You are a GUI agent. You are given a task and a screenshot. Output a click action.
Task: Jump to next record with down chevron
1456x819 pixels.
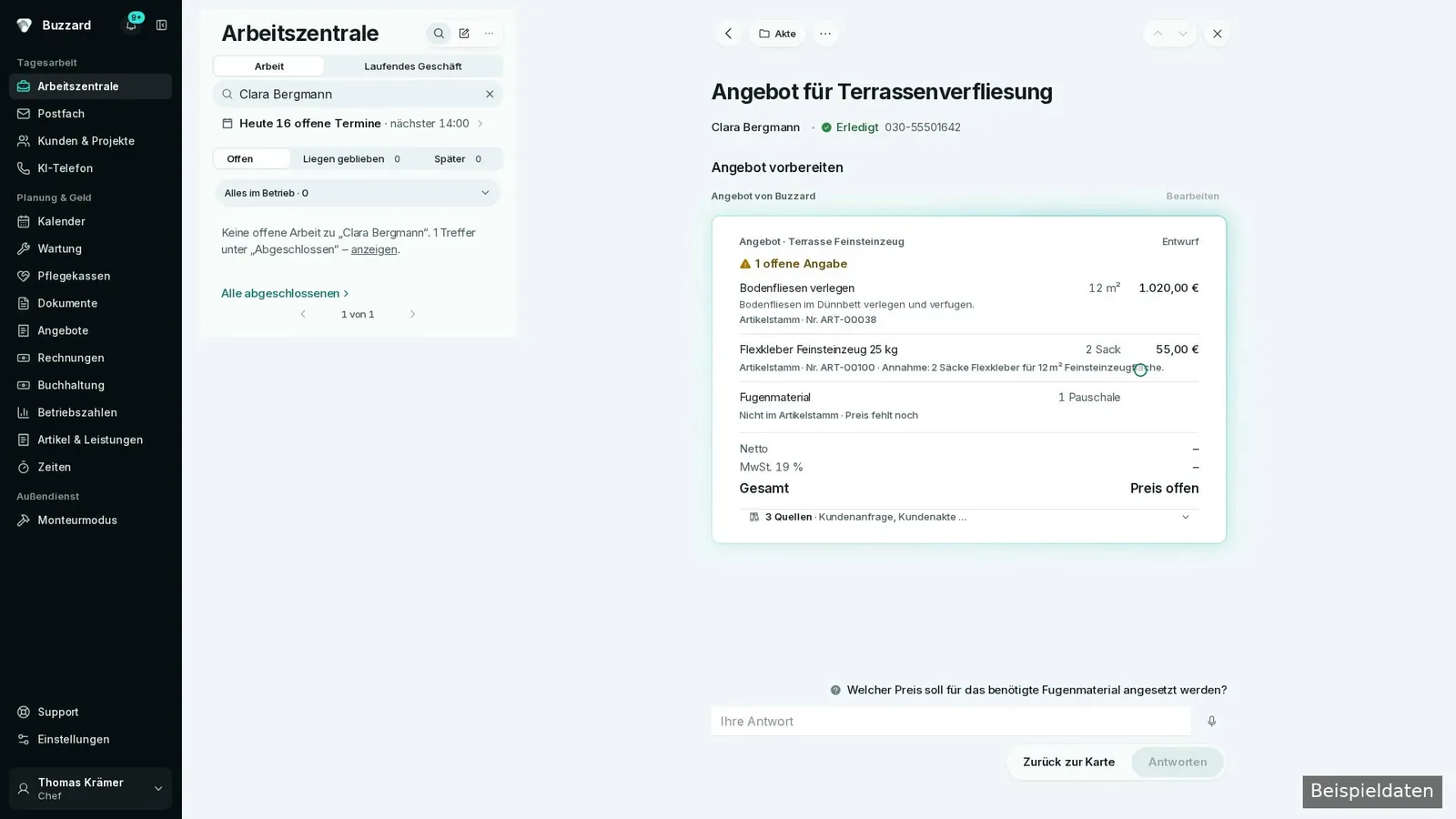tap(1183, 34)
